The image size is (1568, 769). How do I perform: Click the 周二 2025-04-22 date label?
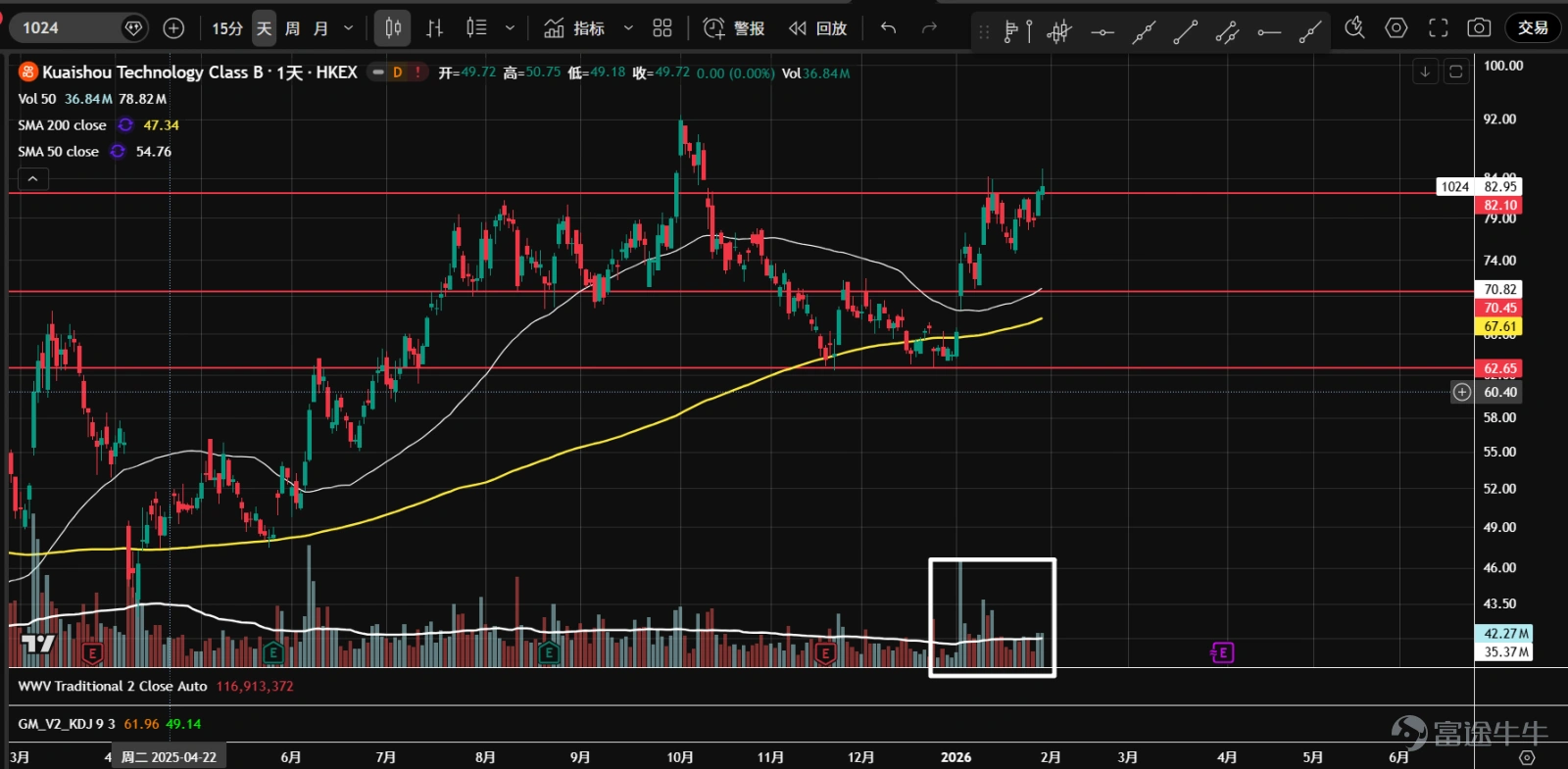pyautogui.click(x=169, y=757)
